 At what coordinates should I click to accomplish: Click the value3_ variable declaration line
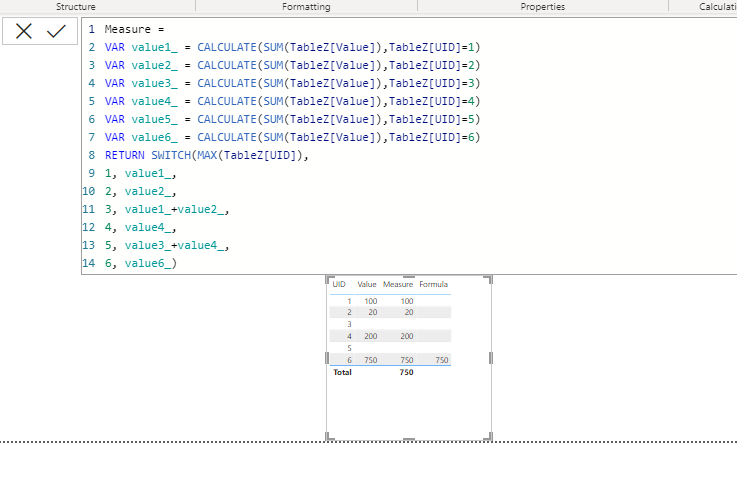point(292,83)
